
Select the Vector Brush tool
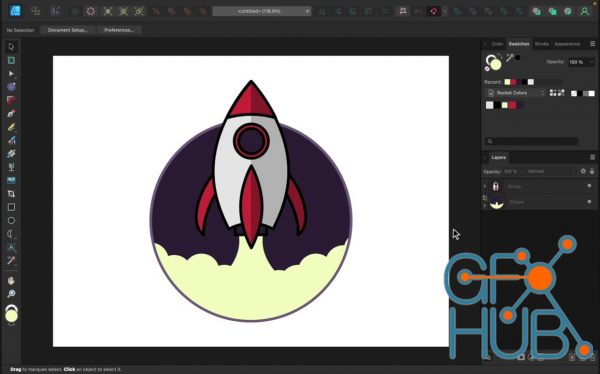(x=11, y=140)
